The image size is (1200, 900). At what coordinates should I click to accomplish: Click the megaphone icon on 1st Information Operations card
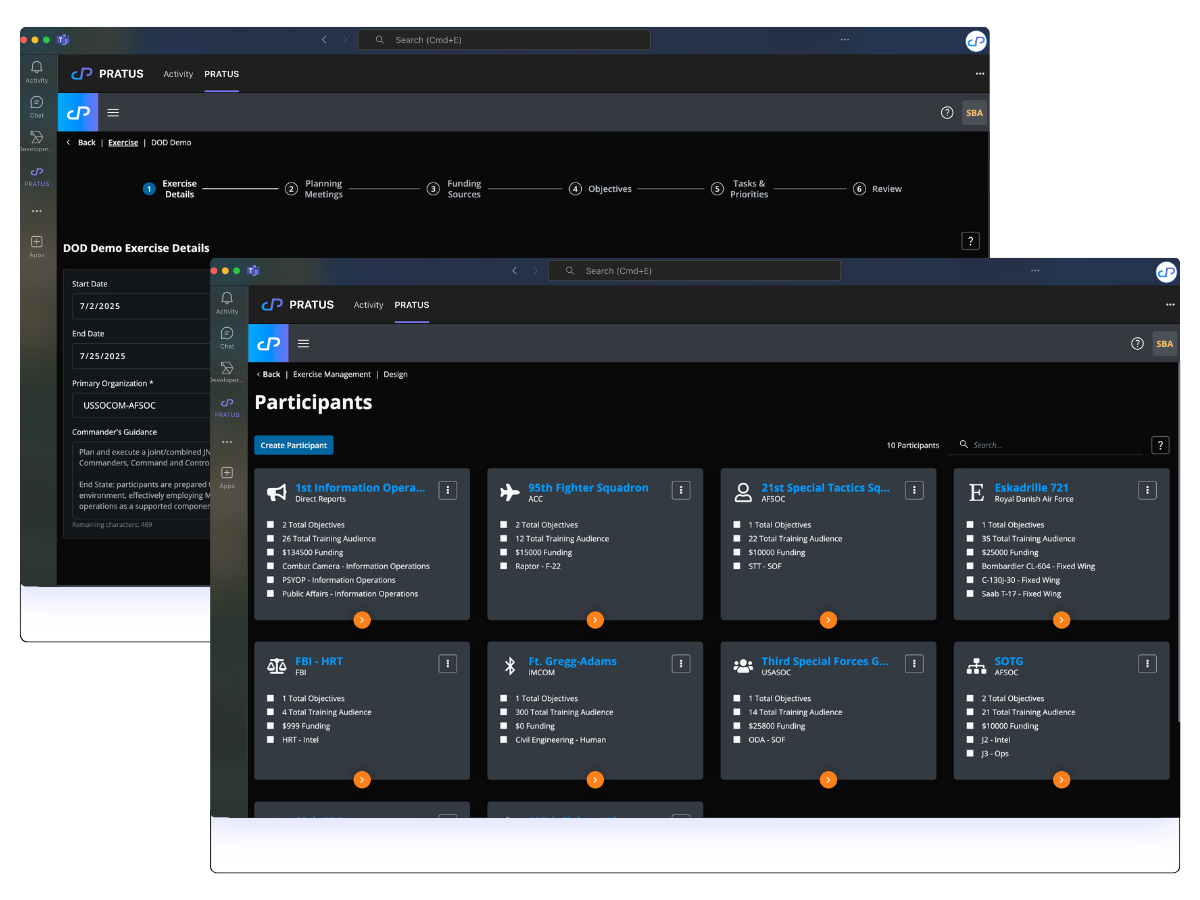(277, 492)
